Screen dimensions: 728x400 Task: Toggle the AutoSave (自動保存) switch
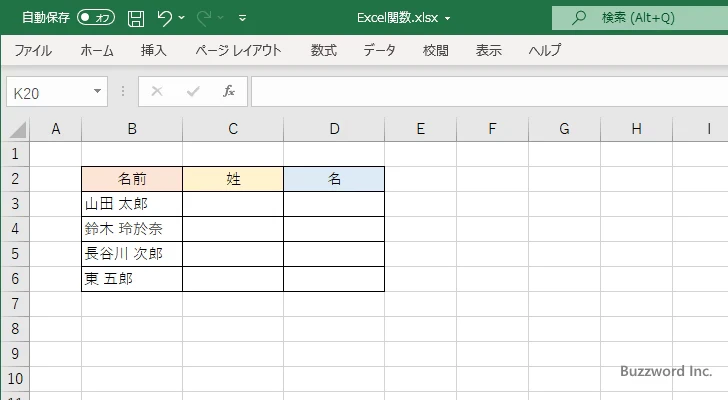tap(96, 17)
